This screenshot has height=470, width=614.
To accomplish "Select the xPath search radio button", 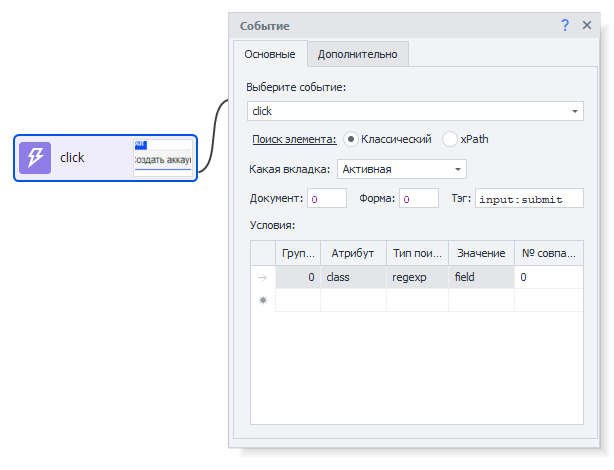I will (450, 139).
